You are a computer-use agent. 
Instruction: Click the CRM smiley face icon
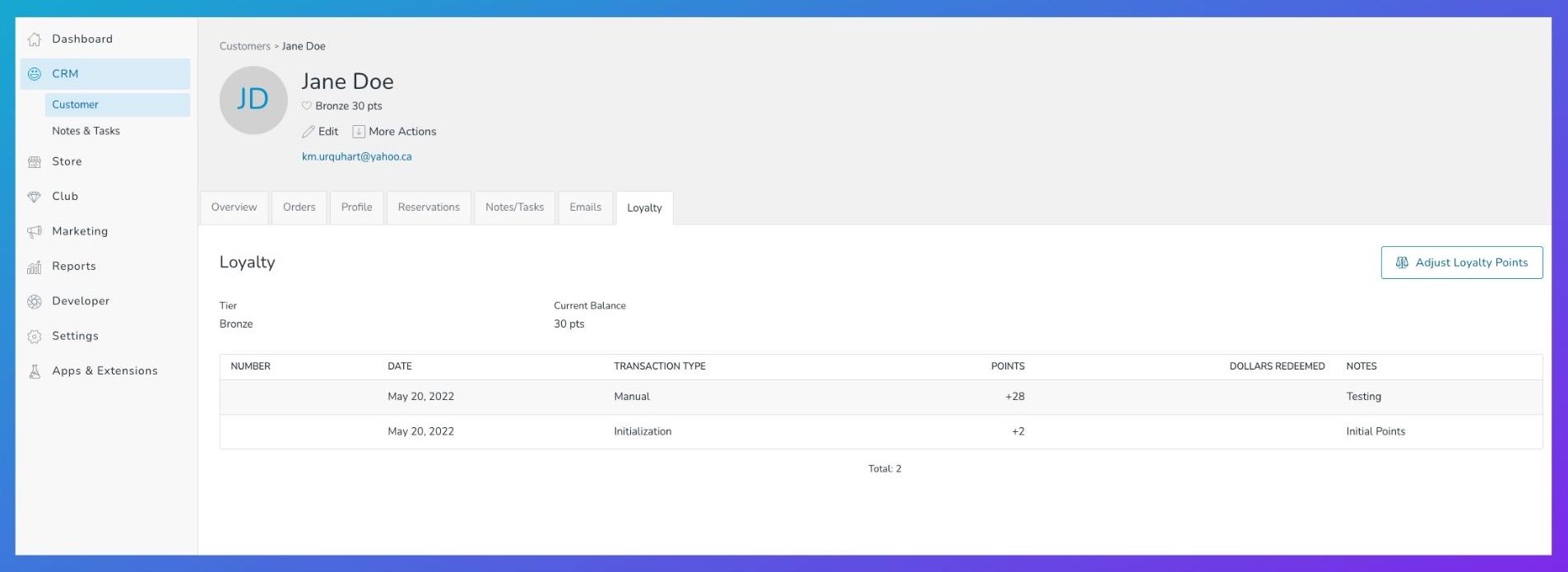coord(35,74)
